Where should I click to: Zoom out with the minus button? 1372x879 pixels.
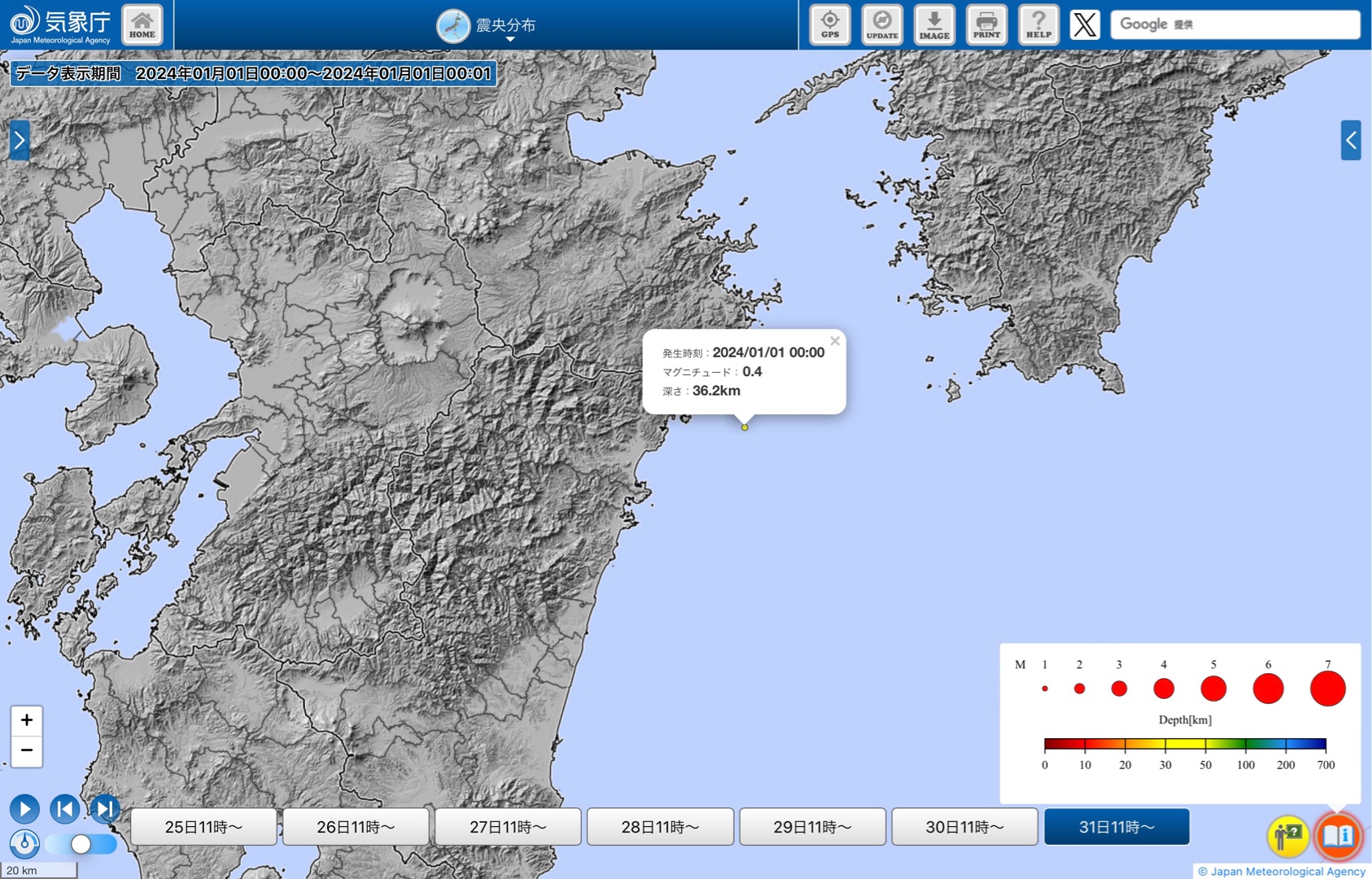pyautogui.click(x=27, y=750)
